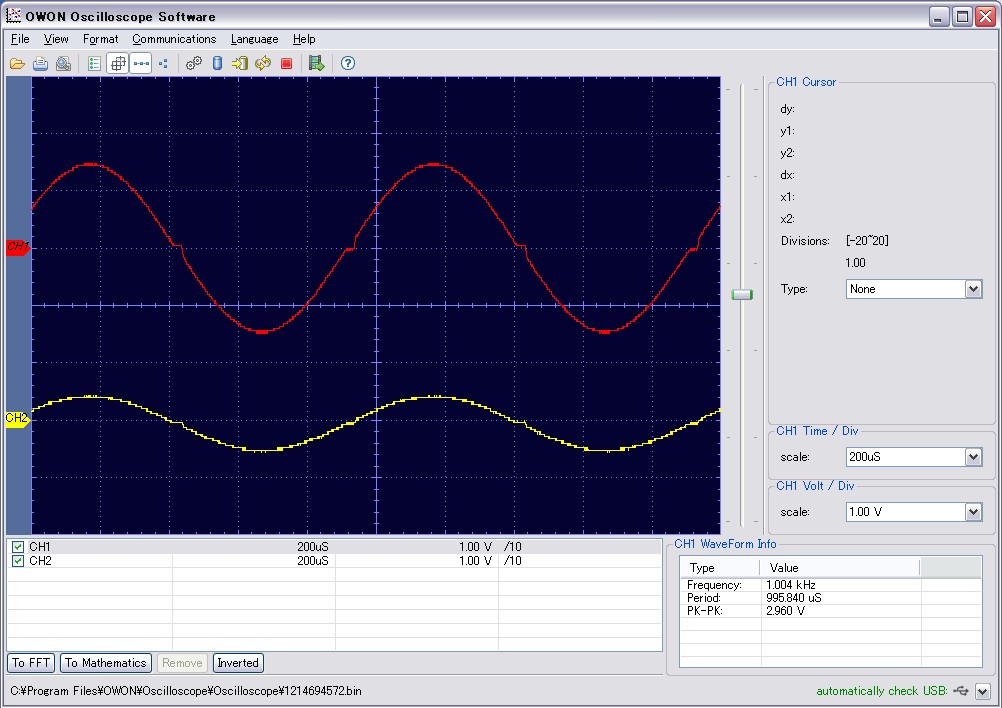
Task: Open the cursor Type dropdown
Action: [x=973, y=289]
